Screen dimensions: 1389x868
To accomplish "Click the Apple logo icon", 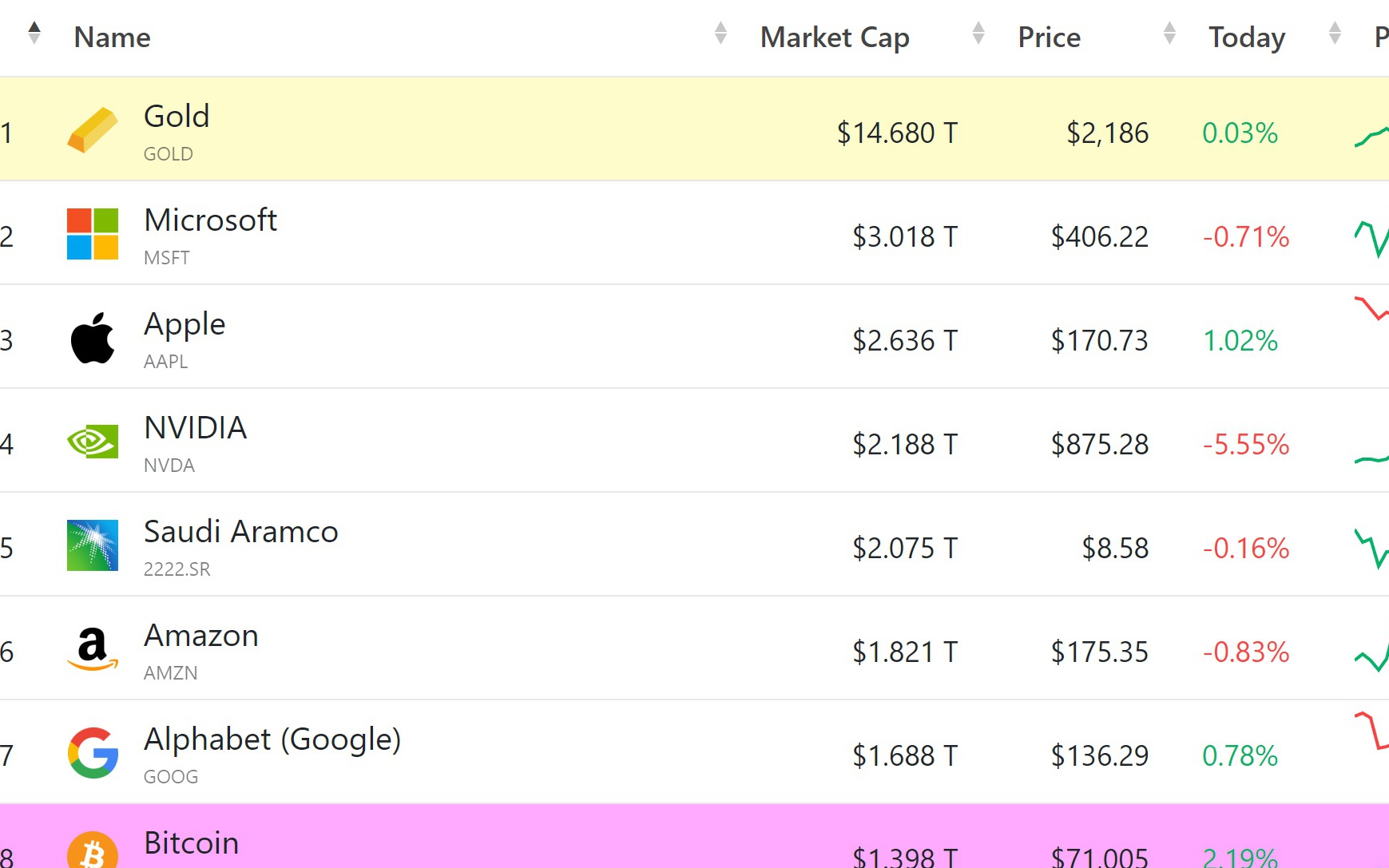I will click(93, 338).
